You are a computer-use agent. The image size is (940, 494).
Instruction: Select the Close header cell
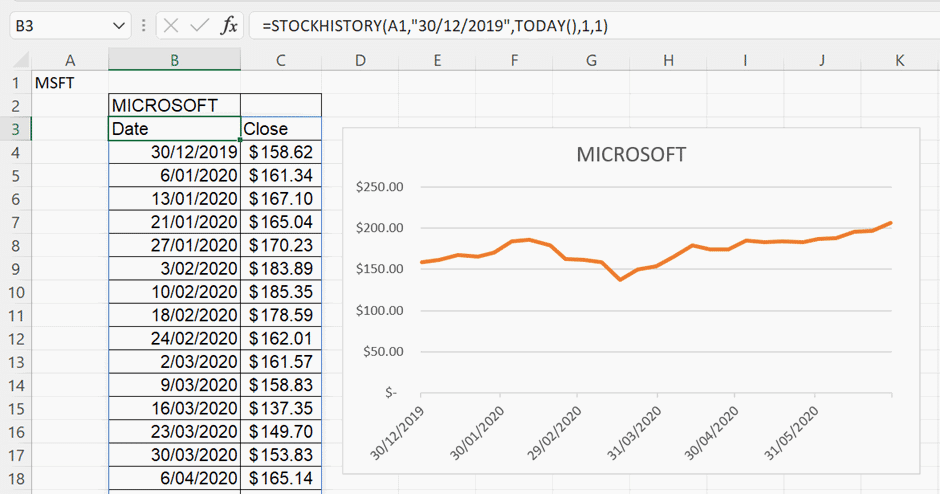click(x=280, y=128)
